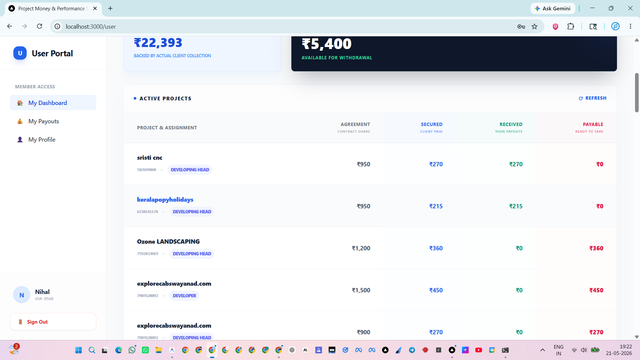Click the page vertical scrollbar thumb

click(636, 93)
